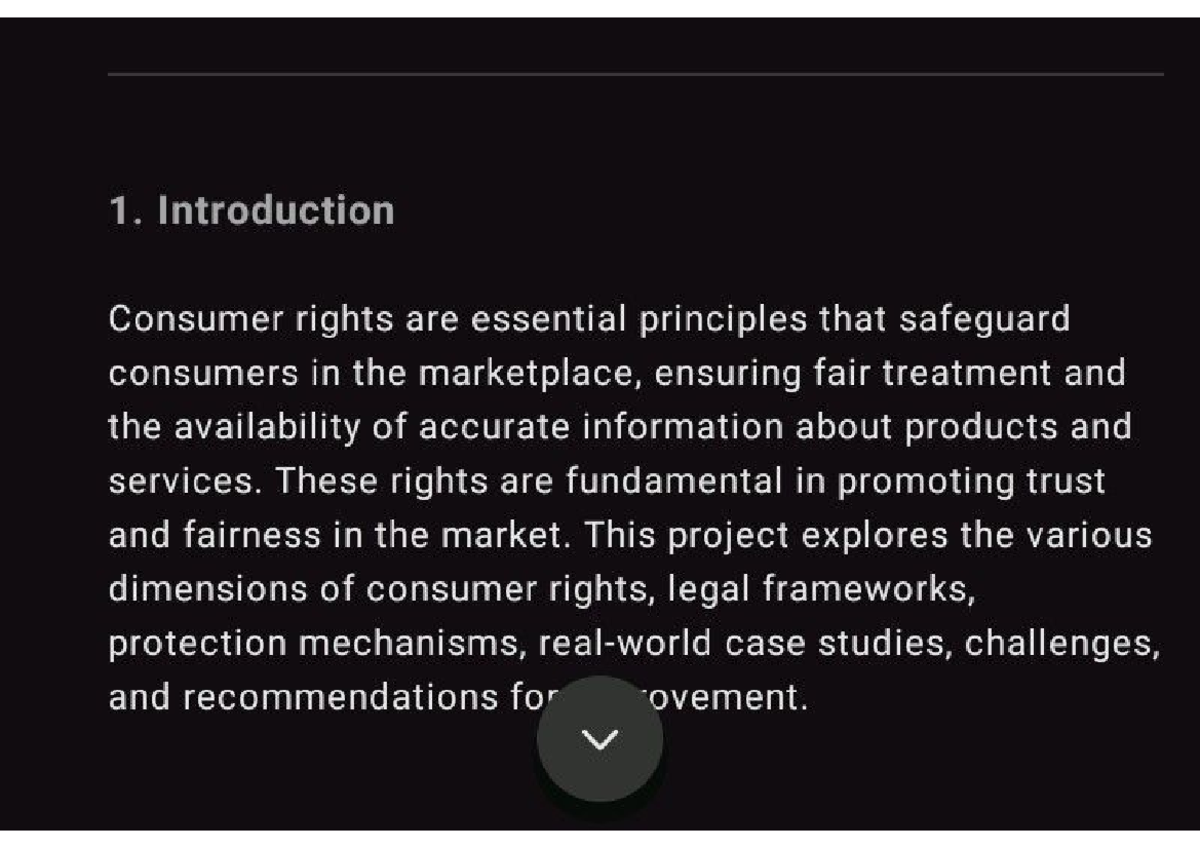Click the dark area below the chevron button
This screenshot has height=848, width=1200.
tap(600, 815)
